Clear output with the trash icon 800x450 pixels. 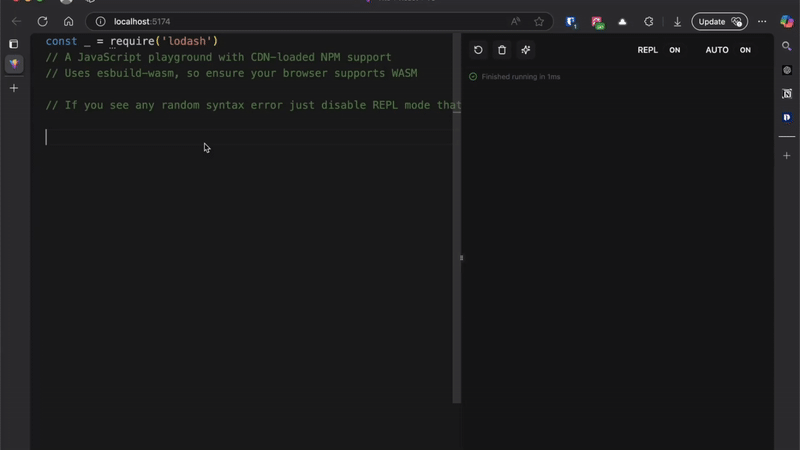click(x=502, y=50)
